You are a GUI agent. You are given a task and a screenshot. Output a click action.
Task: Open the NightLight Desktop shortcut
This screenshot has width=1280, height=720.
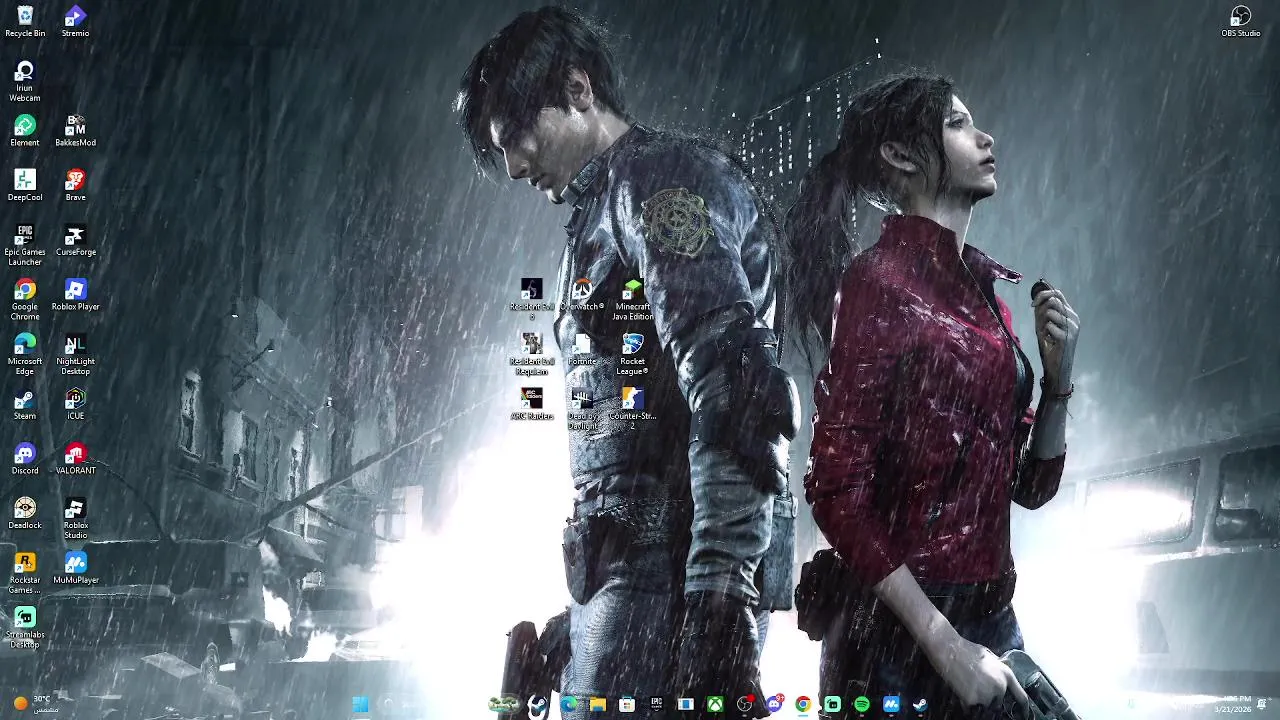[x=75, y=356]
